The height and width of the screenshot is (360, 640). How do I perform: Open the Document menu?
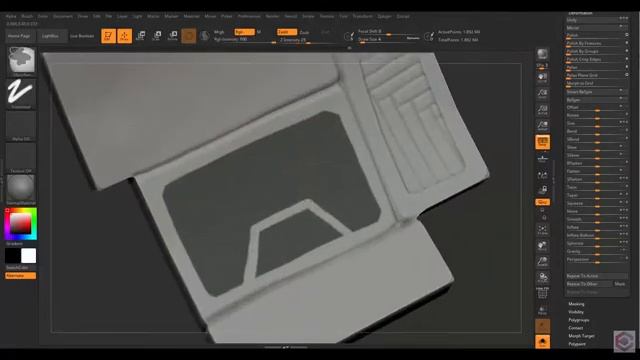63,16
